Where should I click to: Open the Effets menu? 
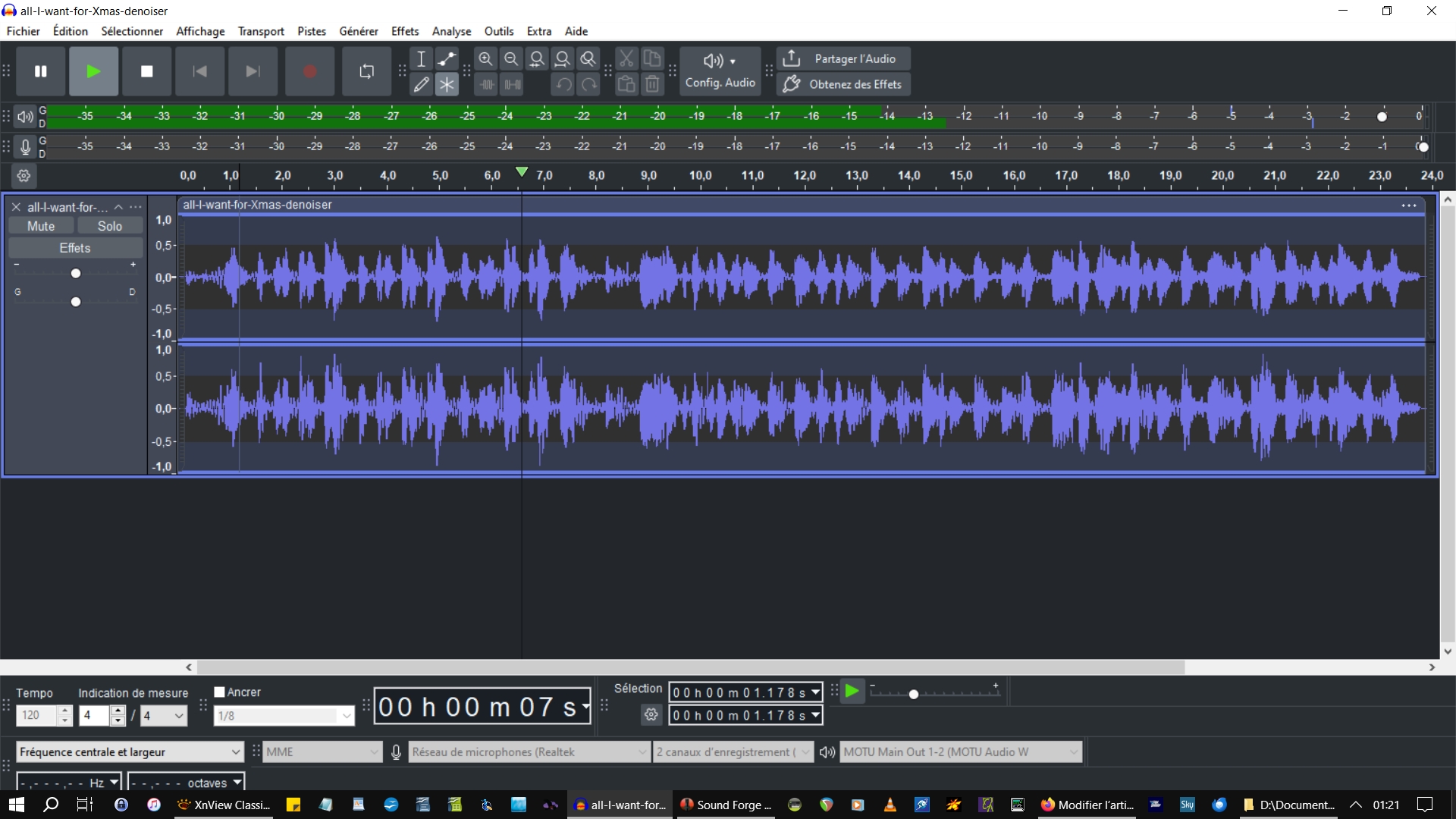point(404,31)
